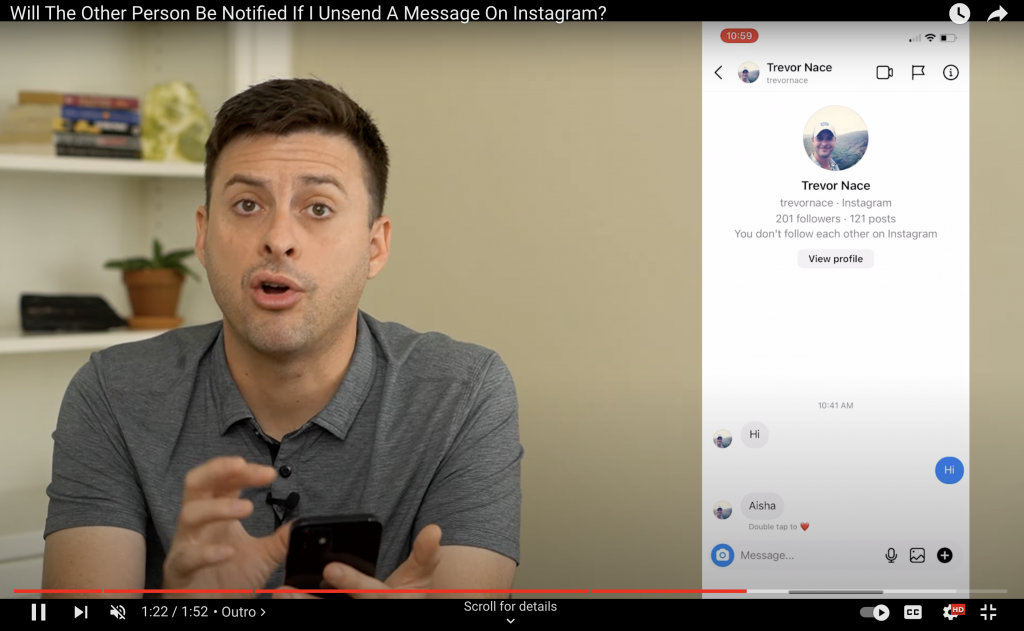Open the camera in message bar
Viewport: 1024px width, 631px height.
[x=722, y=555]
